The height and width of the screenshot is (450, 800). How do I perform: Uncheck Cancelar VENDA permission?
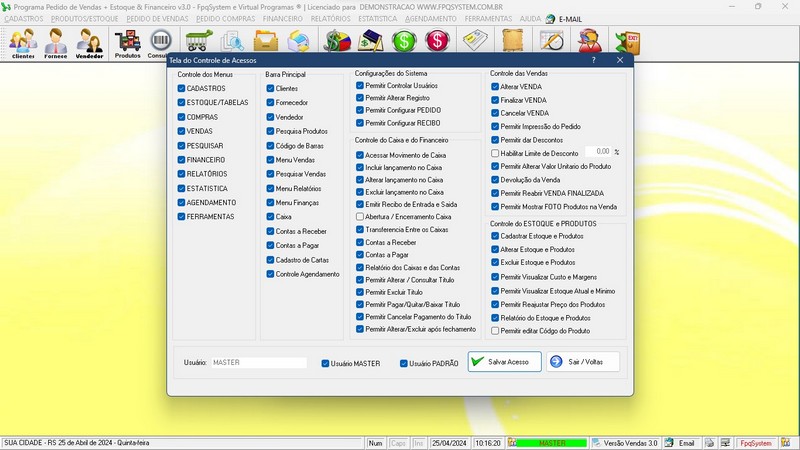(x=495, y=113)
